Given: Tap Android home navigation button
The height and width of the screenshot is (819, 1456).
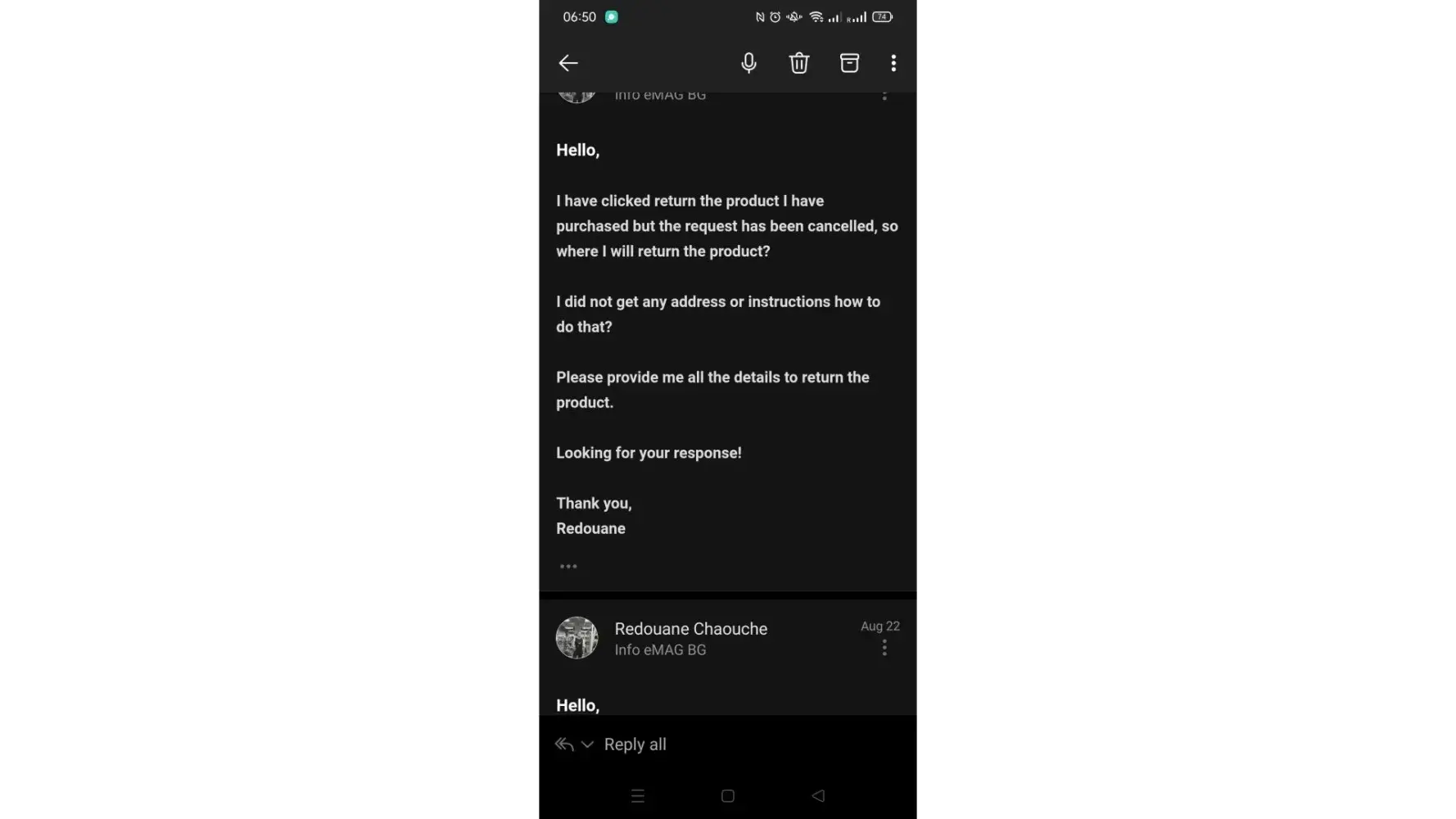Looking at the screenshot, I should point(727,796).
